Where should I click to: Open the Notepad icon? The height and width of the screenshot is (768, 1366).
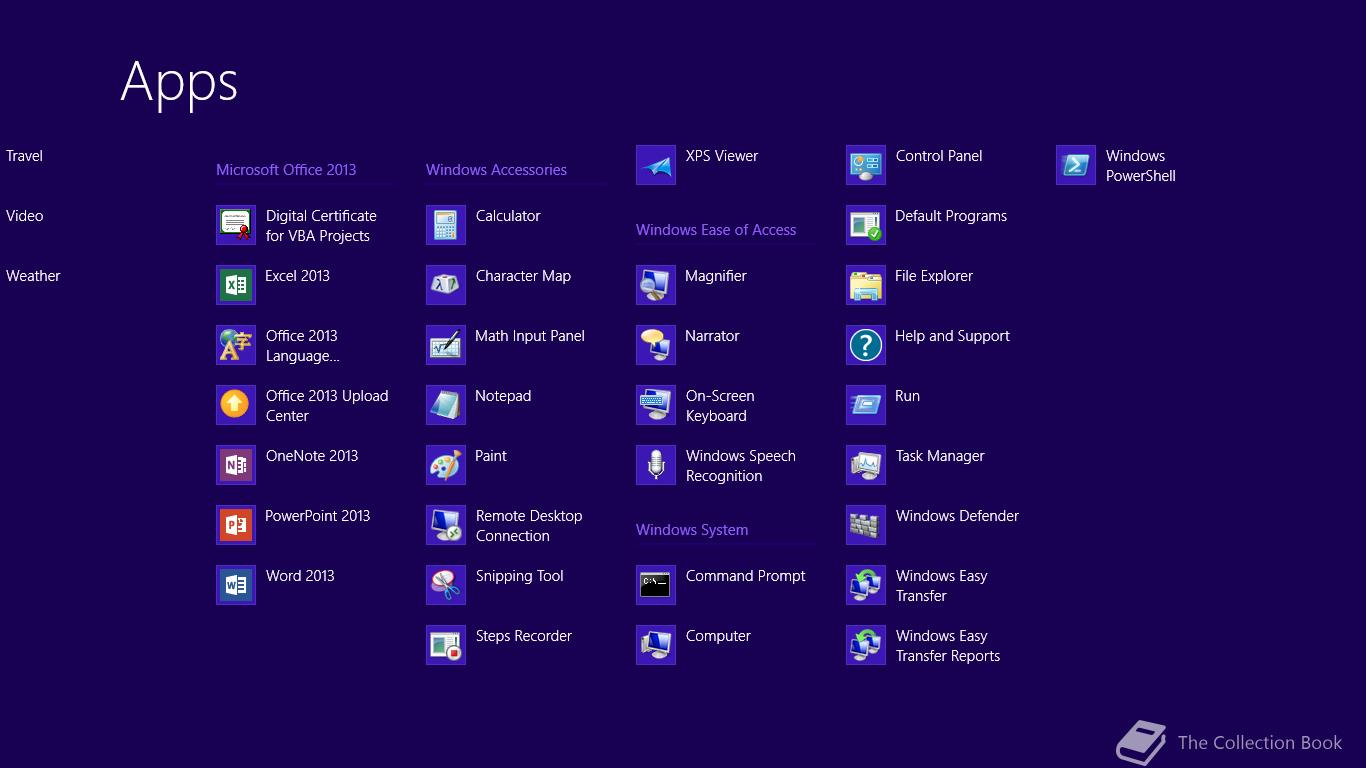click(x=446, y=405)
